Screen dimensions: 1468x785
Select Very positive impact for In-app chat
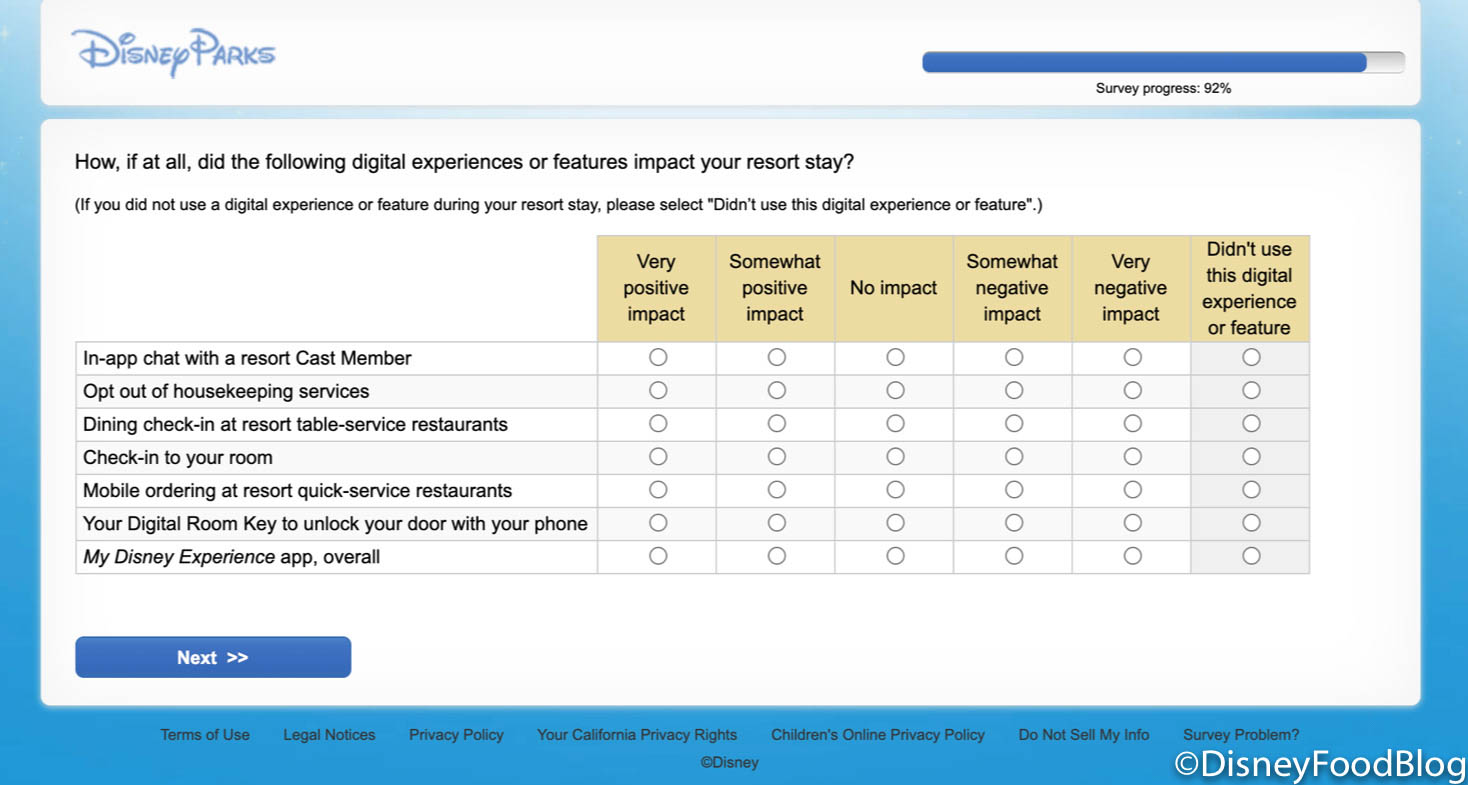pyautogui.click(x=658, y=358)
